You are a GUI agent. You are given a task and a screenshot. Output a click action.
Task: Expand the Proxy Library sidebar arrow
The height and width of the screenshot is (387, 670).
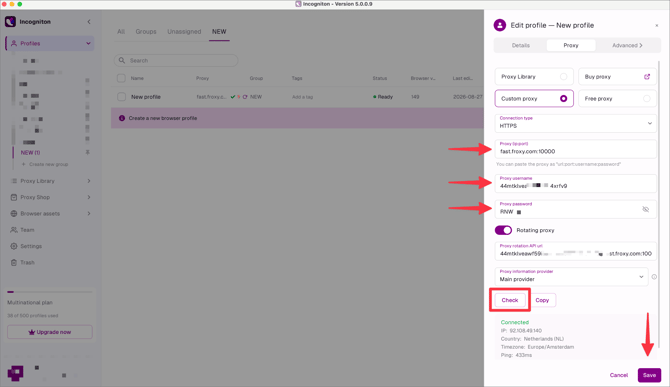pos(89,181)
